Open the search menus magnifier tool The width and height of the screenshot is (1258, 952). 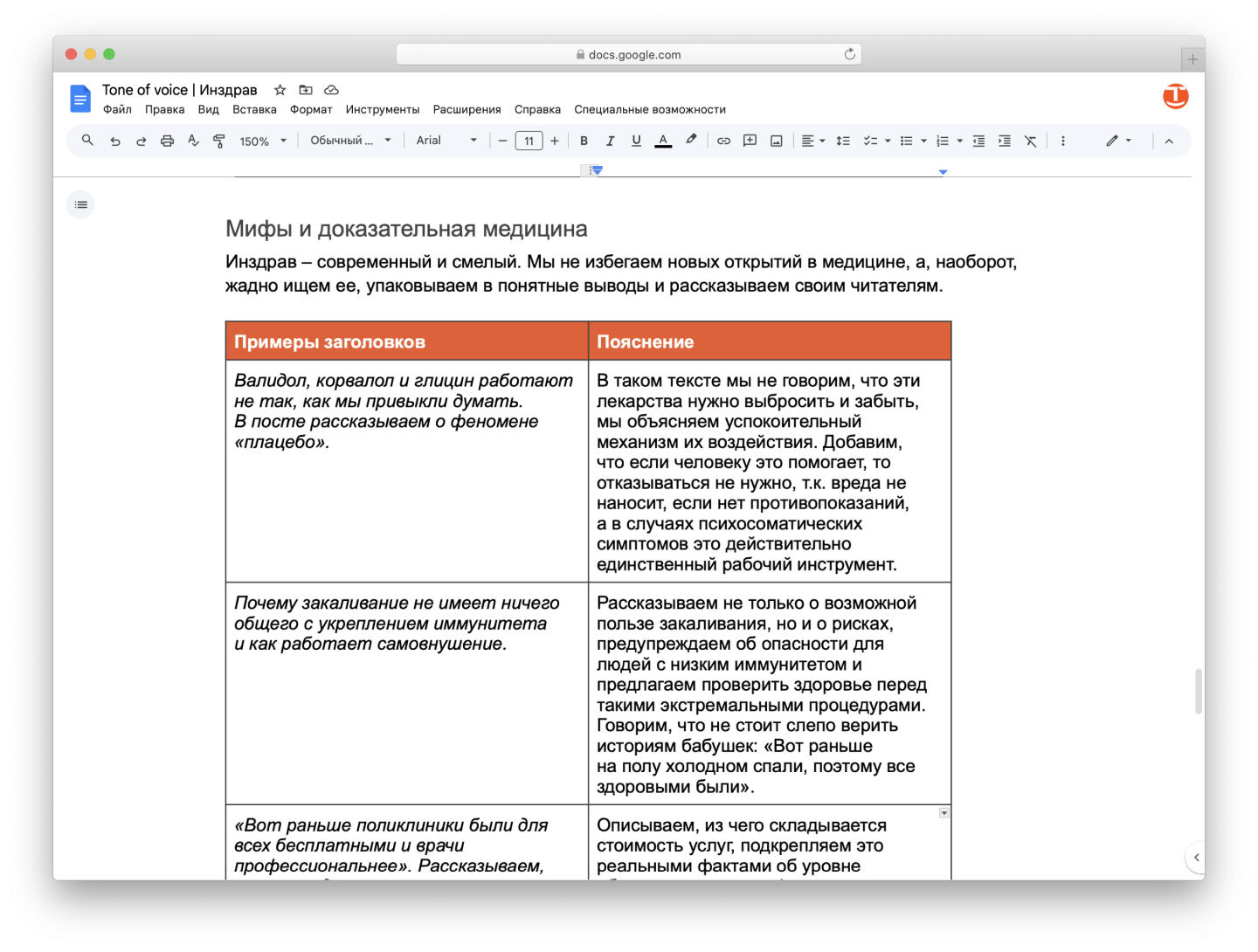(87, 141)
